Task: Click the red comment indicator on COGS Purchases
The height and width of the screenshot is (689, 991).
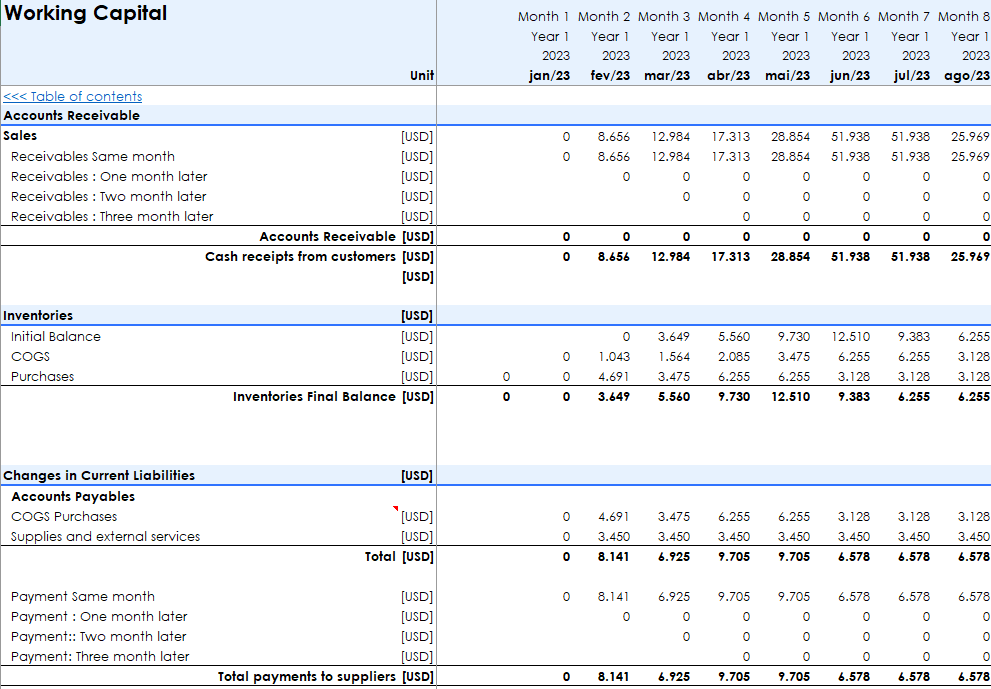Action: (397, 509)
